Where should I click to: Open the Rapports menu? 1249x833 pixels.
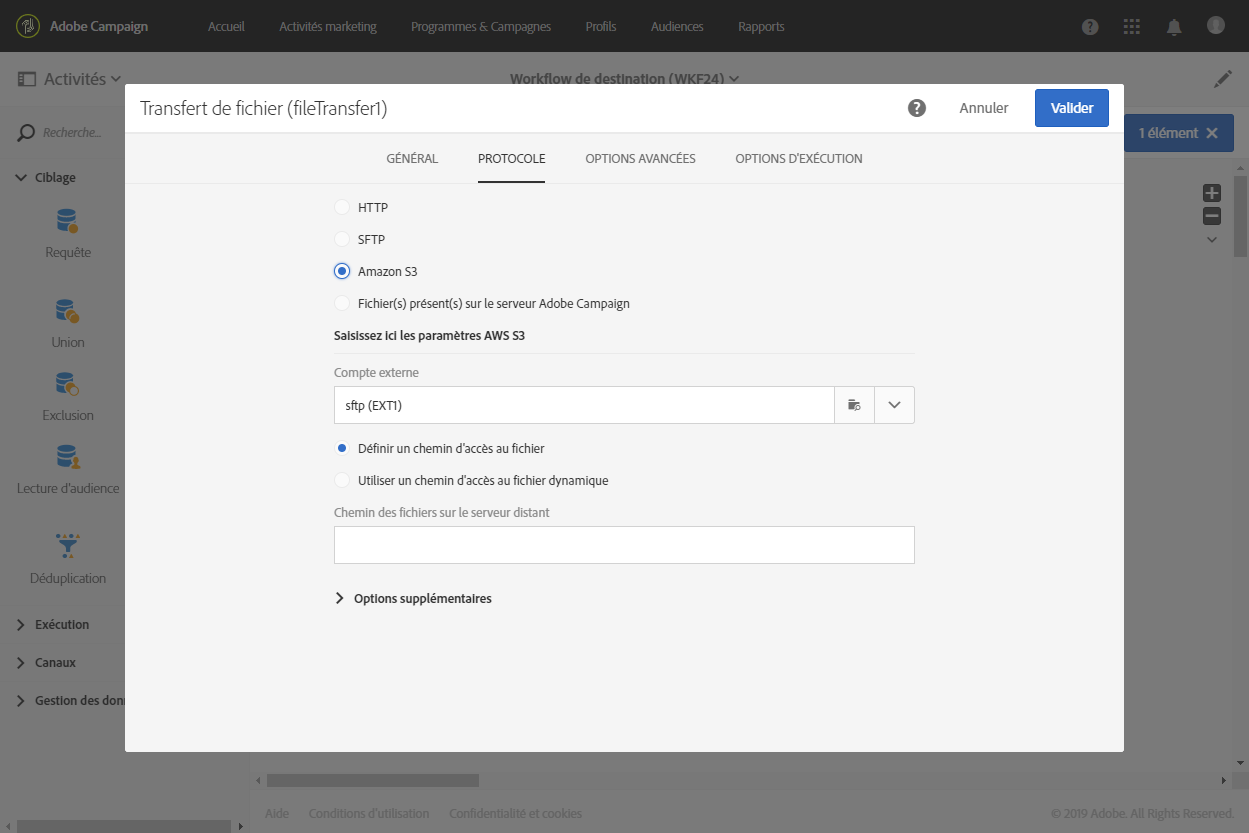click(761, 27)
